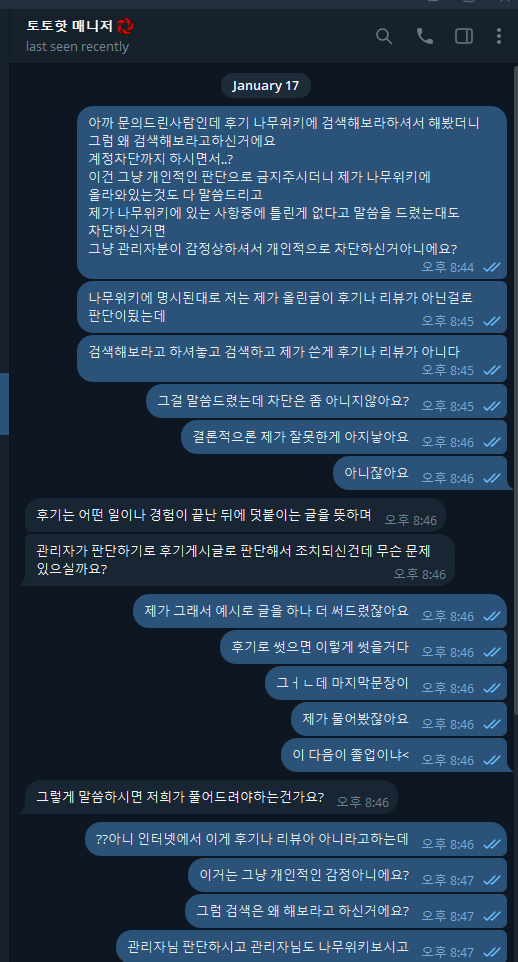Screen dimensions: 518x962
Task: Start a voice call with 토토핫 매니저
Action: 424,36
